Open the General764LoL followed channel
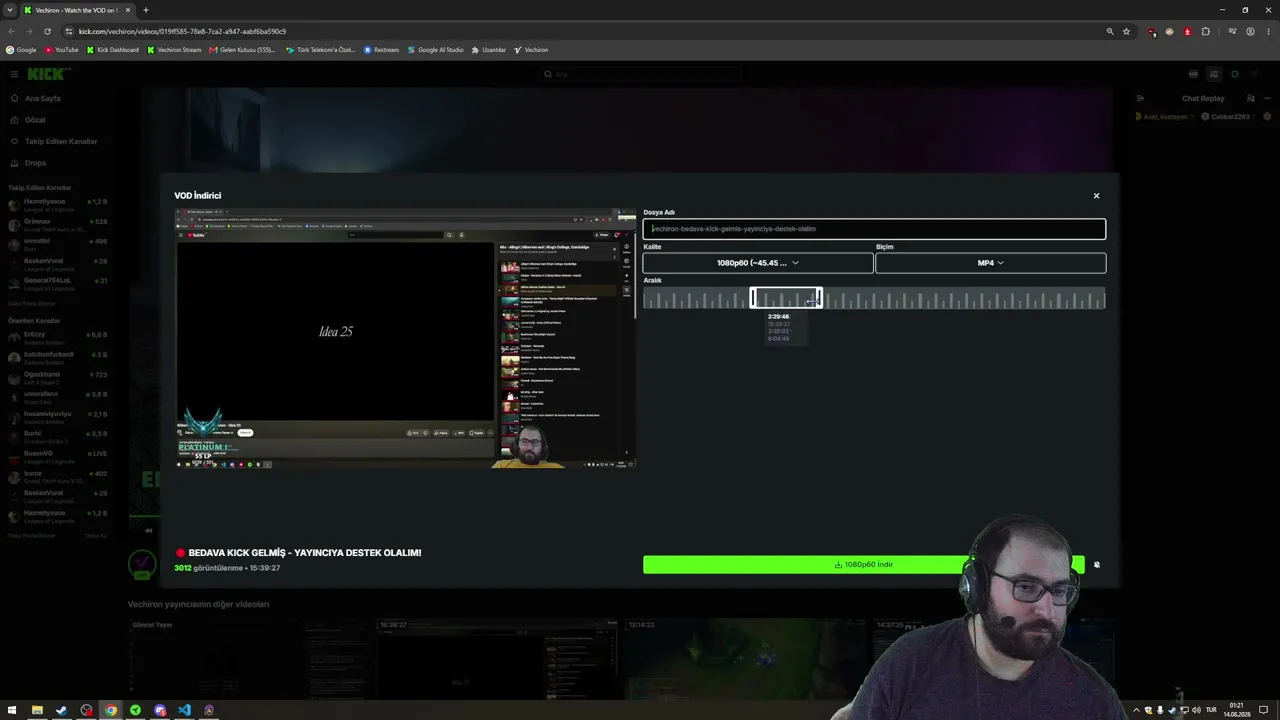 (x=57, y=284)
